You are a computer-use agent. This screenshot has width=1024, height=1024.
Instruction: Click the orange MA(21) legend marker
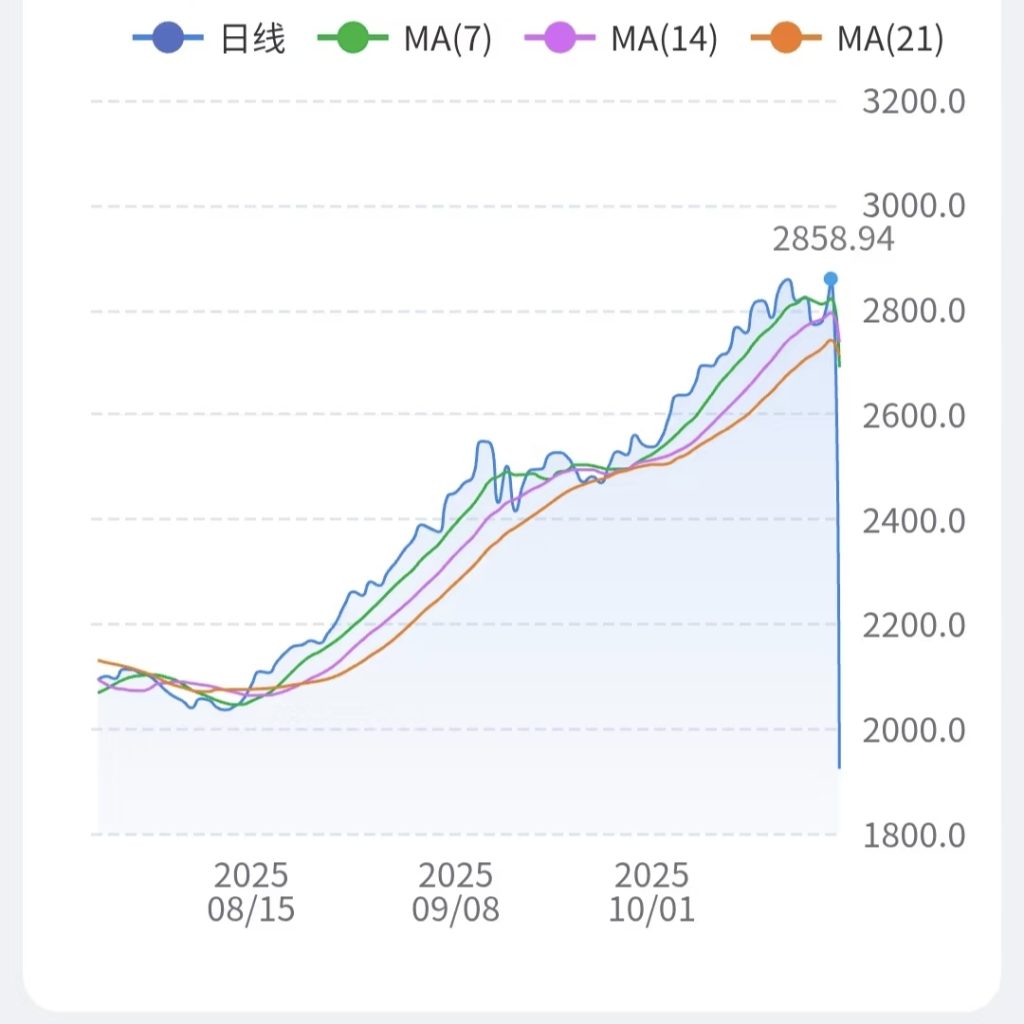pyautogui.click(x=785, y=39)
